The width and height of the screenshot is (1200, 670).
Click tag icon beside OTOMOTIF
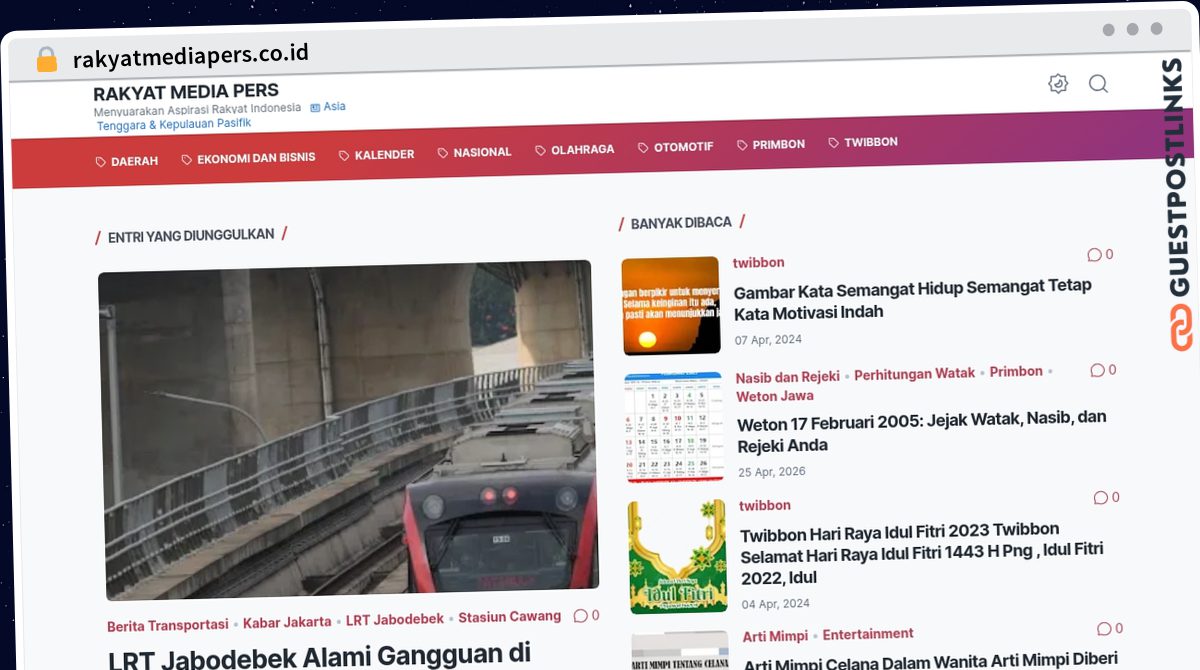[x=644, y=148]
